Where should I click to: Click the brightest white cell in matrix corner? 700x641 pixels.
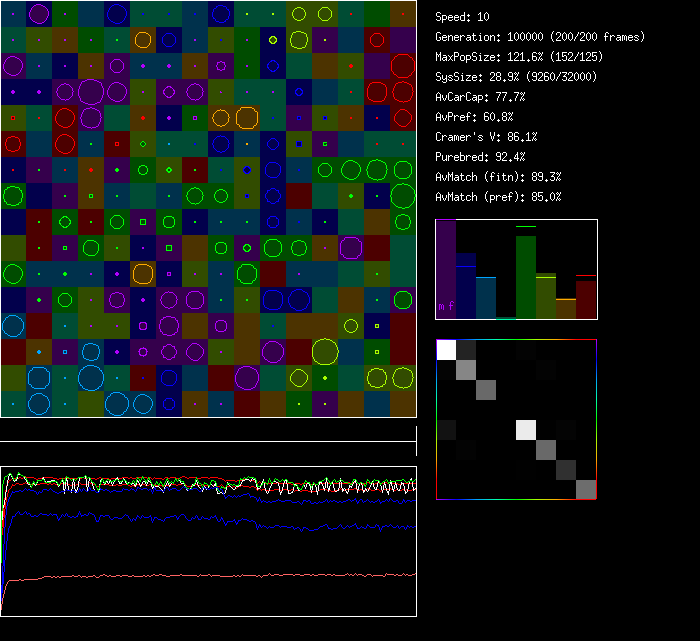click(x=446, y=349)
